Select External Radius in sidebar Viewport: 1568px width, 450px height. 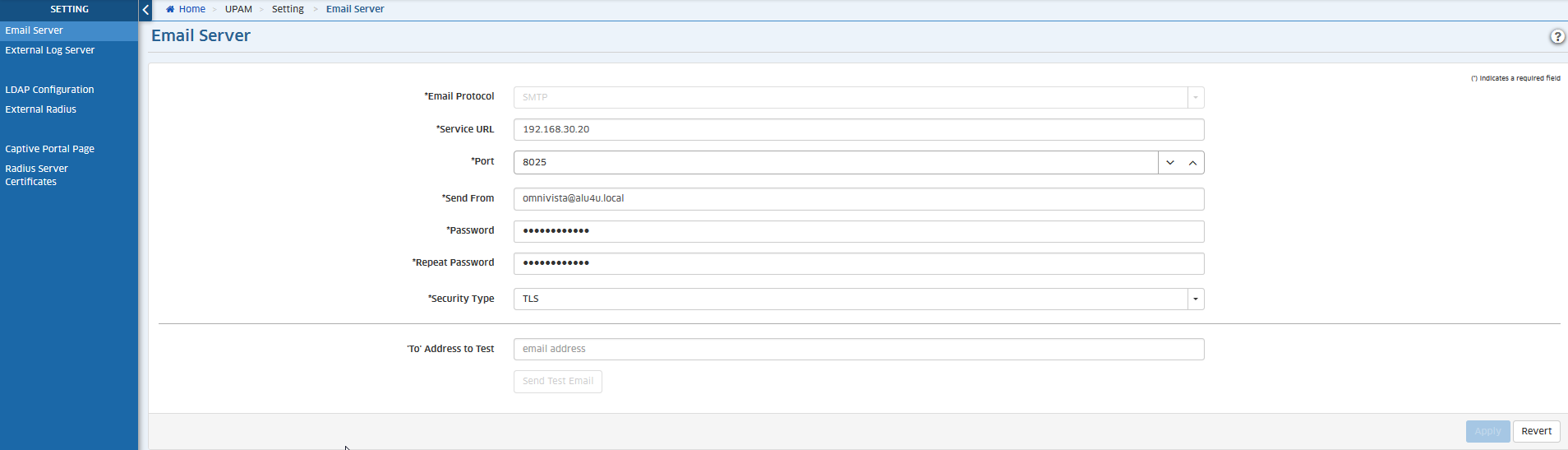click(x=41, y=109)
